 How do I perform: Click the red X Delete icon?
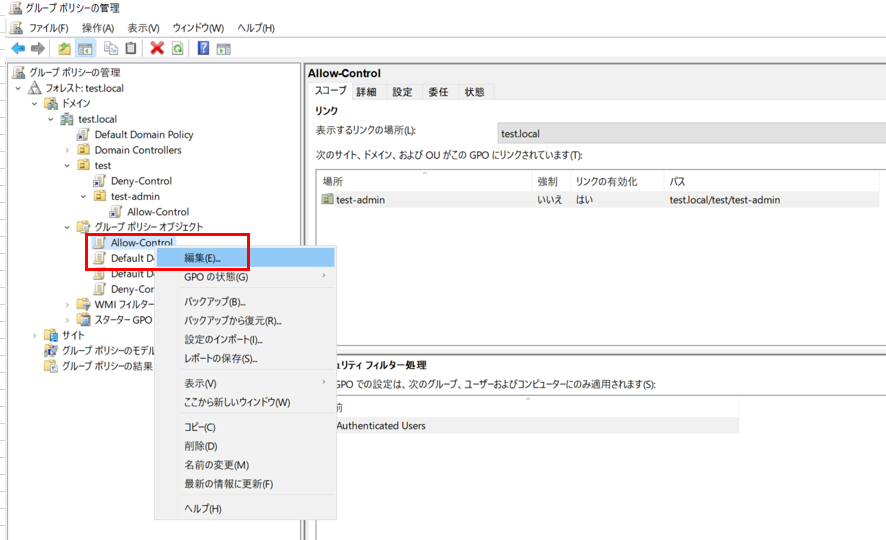pos(157,49)
